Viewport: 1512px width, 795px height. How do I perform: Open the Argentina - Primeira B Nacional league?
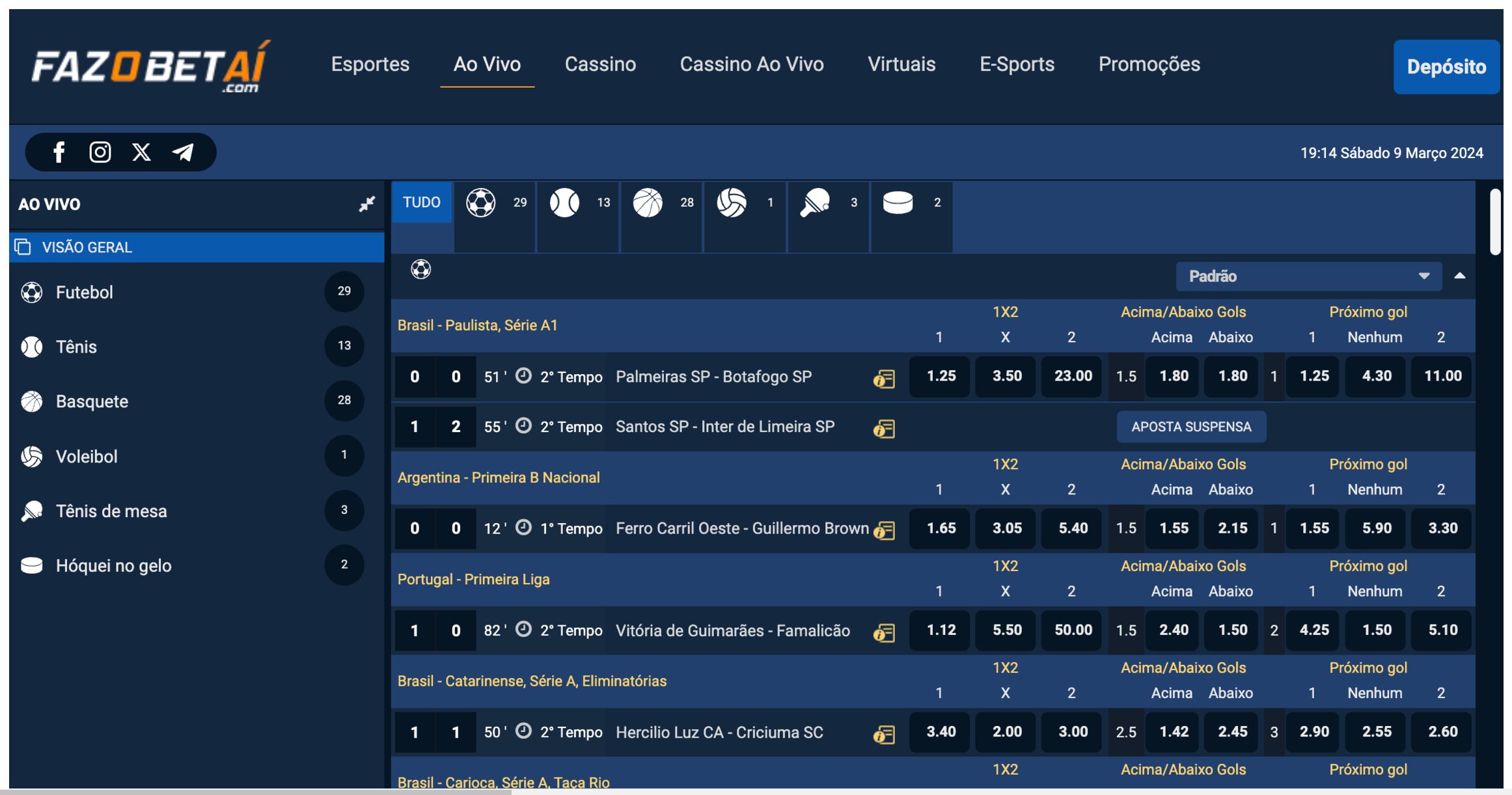[x=499, y=478]
